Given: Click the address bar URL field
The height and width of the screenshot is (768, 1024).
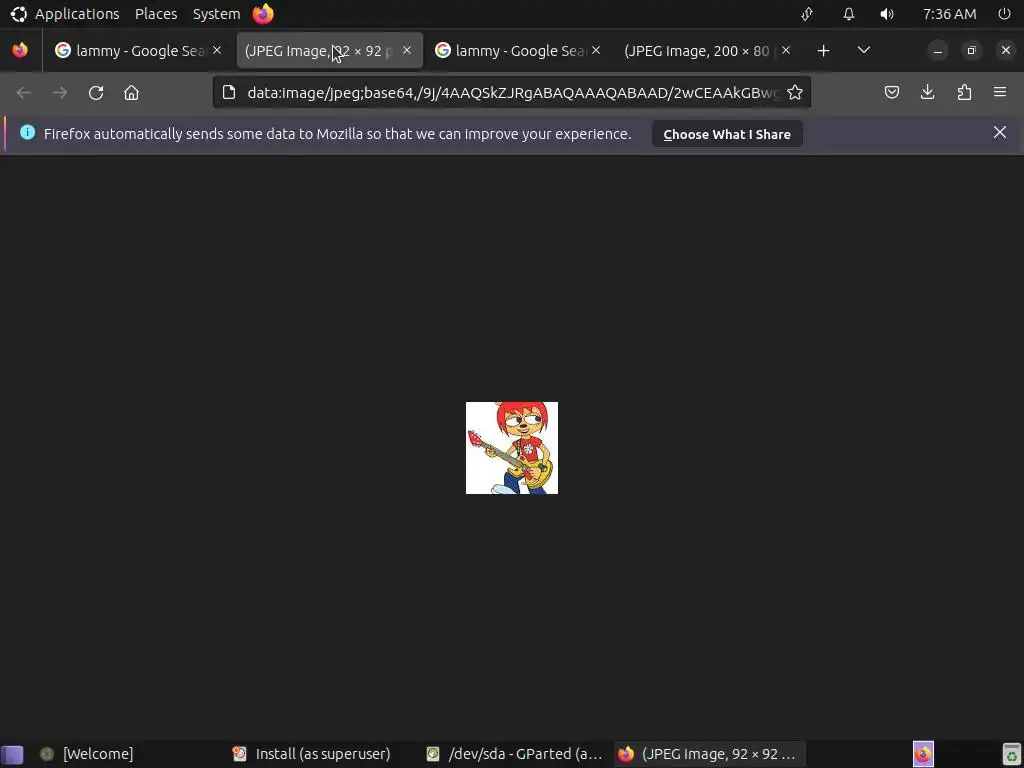Looking at the screenshot, I should point(513,93).
